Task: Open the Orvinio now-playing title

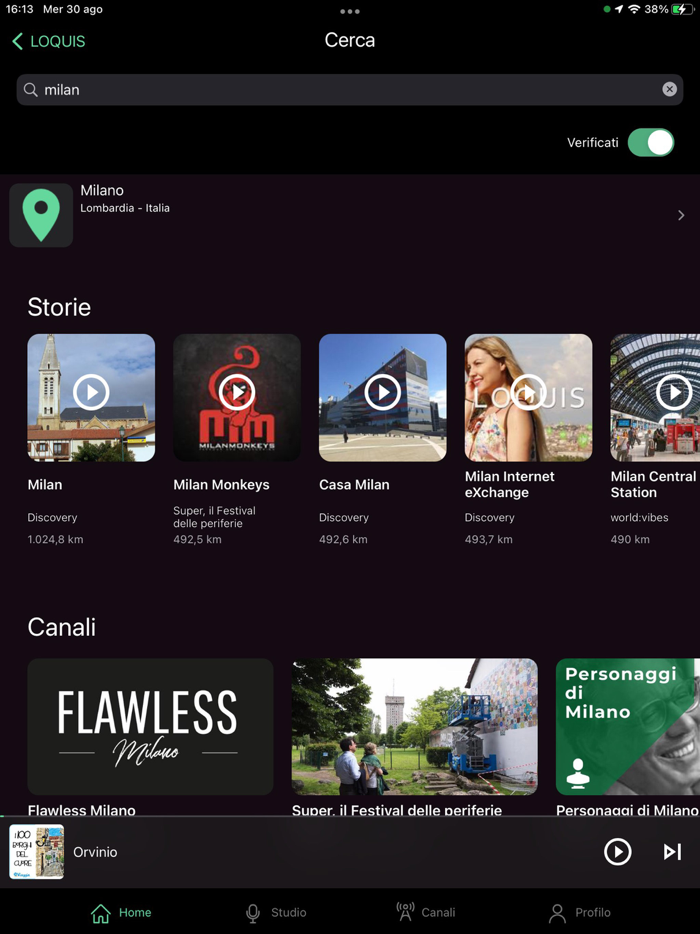Action: pos(95,852)
